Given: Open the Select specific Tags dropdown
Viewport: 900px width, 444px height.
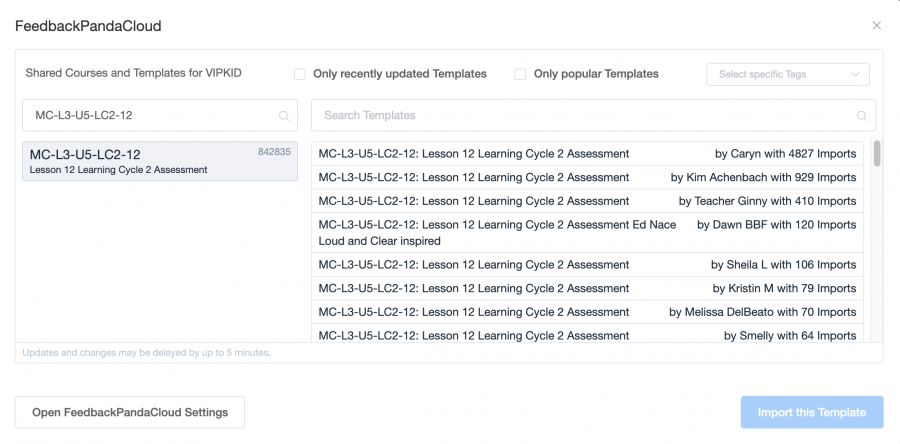Looking at the screenshot, I should pos(788,74).
